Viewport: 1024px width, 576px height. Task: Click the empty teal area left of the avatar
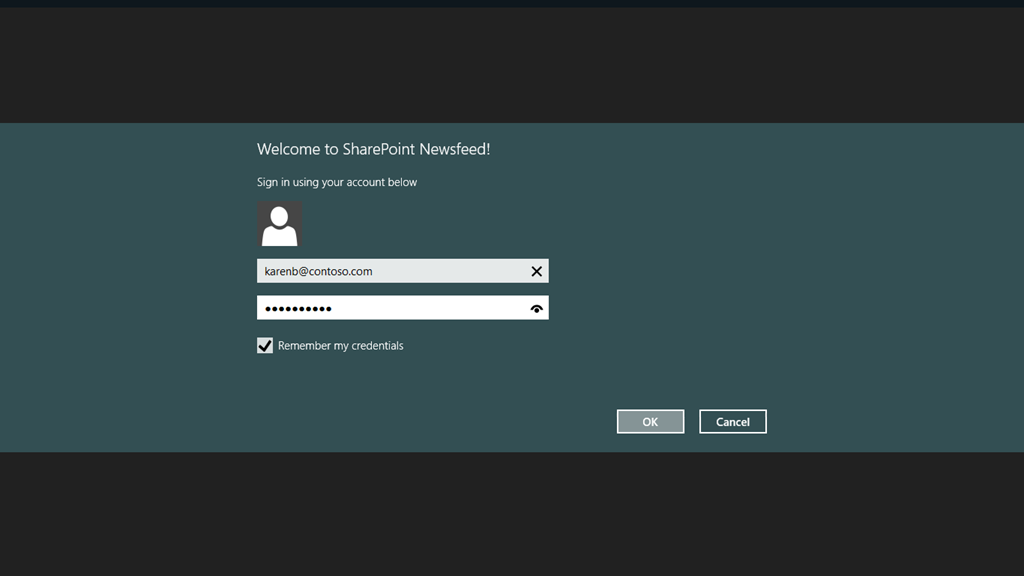130,225
